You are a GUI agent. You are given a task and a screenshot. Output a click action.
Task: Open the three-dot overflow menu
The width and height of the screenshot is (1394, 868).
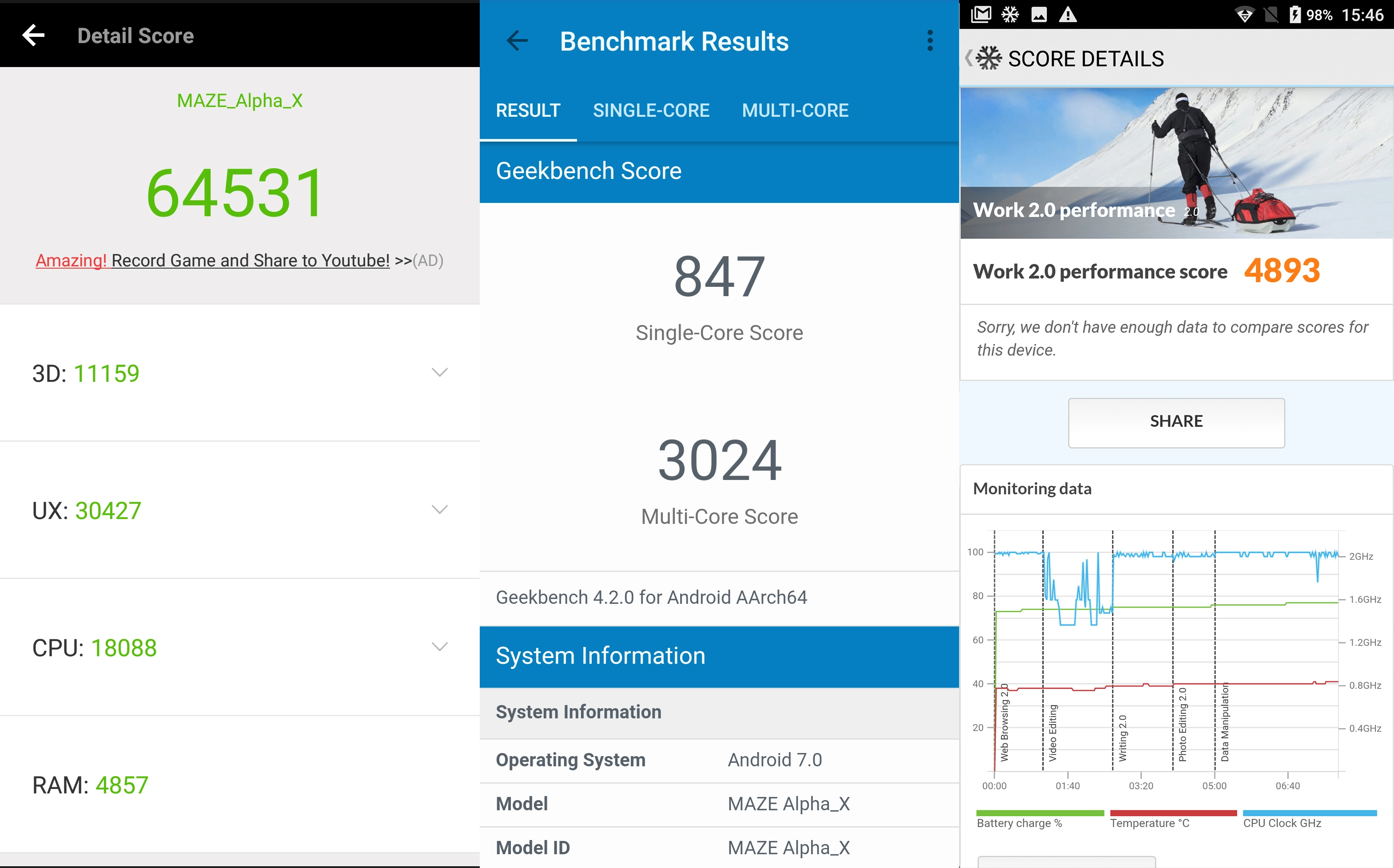[930, 41]
